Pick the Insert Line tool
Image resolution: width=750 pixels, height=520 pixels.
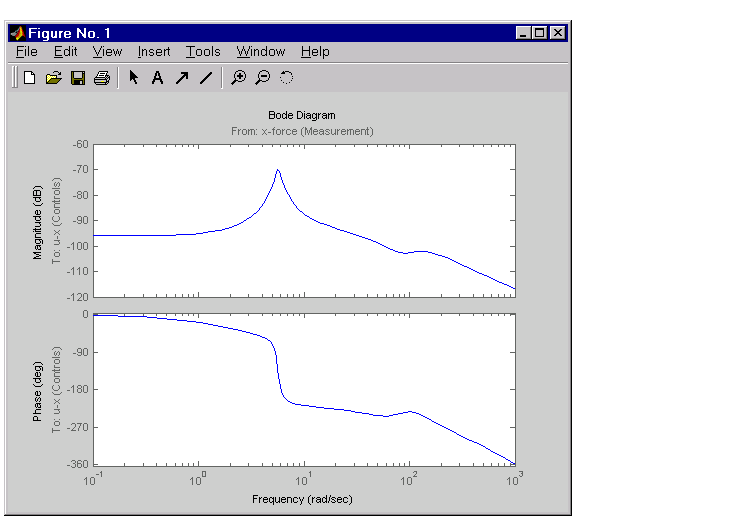205,77
